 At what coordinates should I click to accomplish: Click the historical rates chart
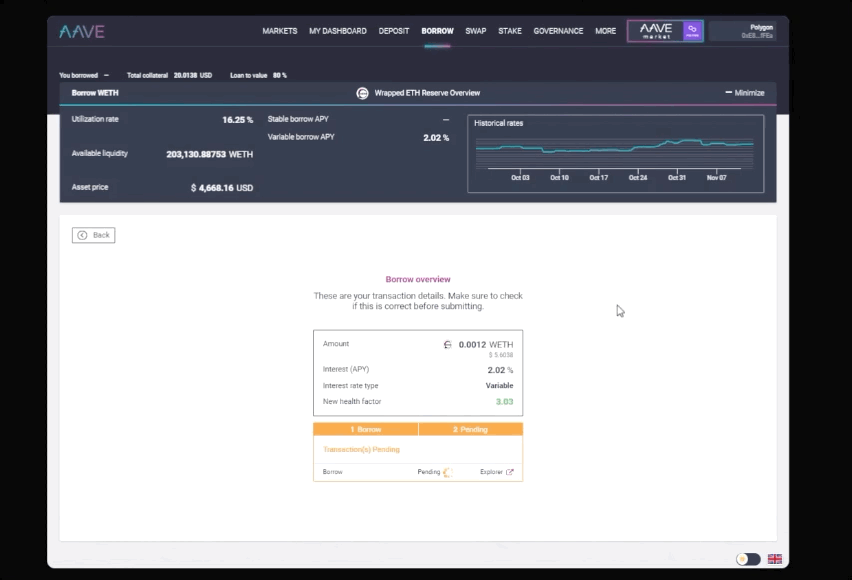click(616, 153)
